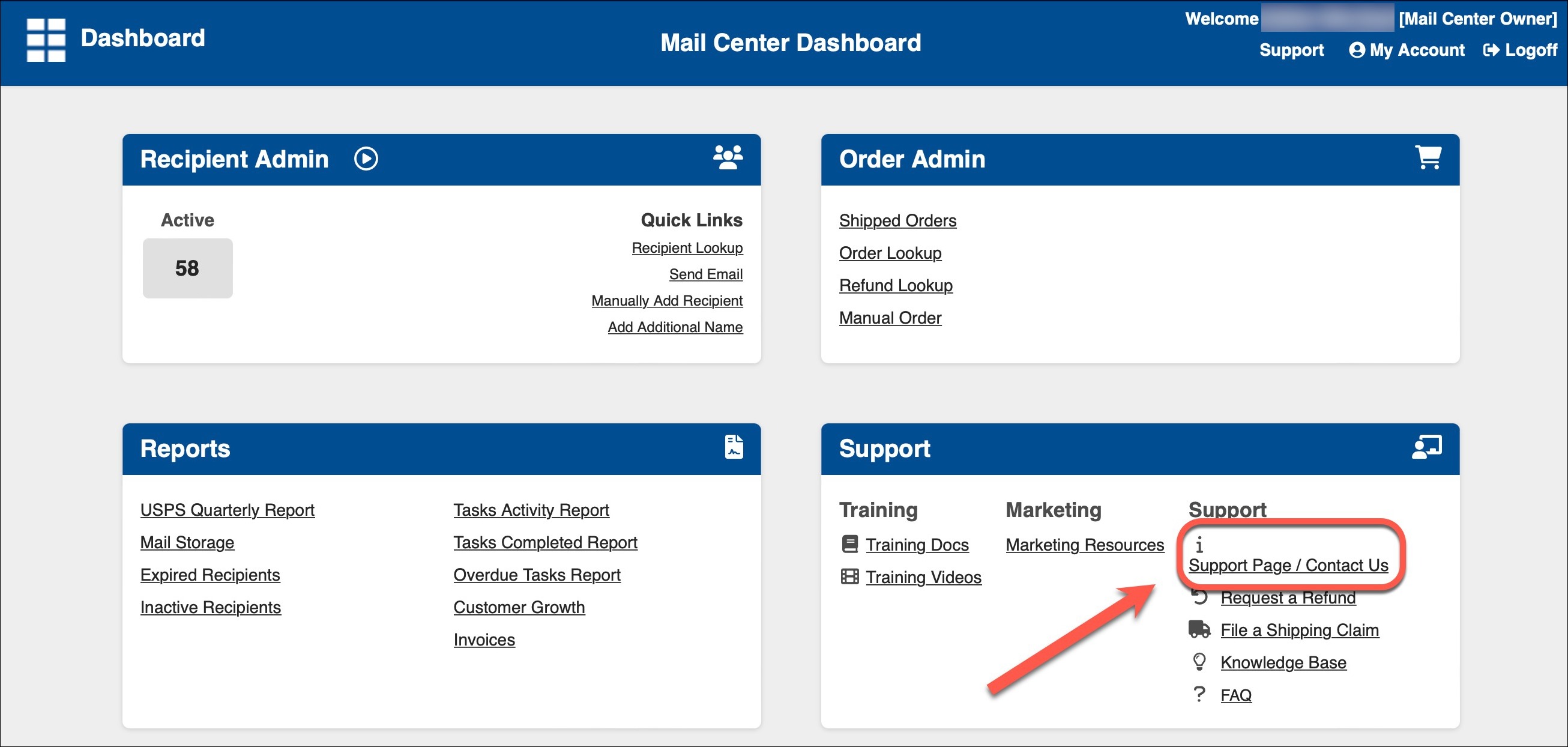The height and width of the screenshot is (747, 1568).
Task: Click the Reports document icon
Action: (x=734, y=447)
